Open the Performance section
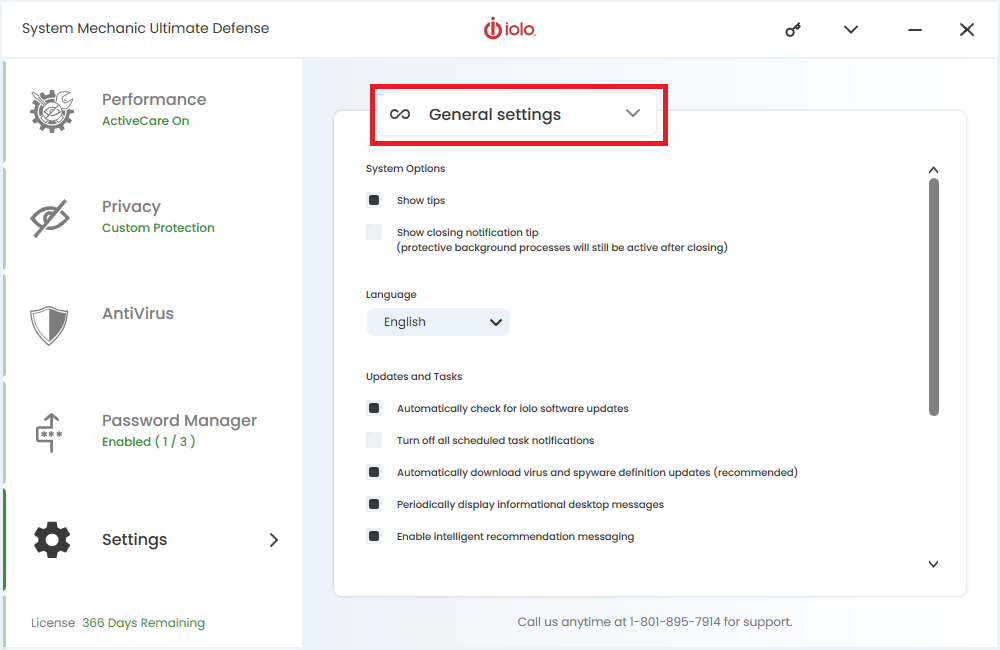This screenshot has width=1000, height=650. (x=153, y=111)
